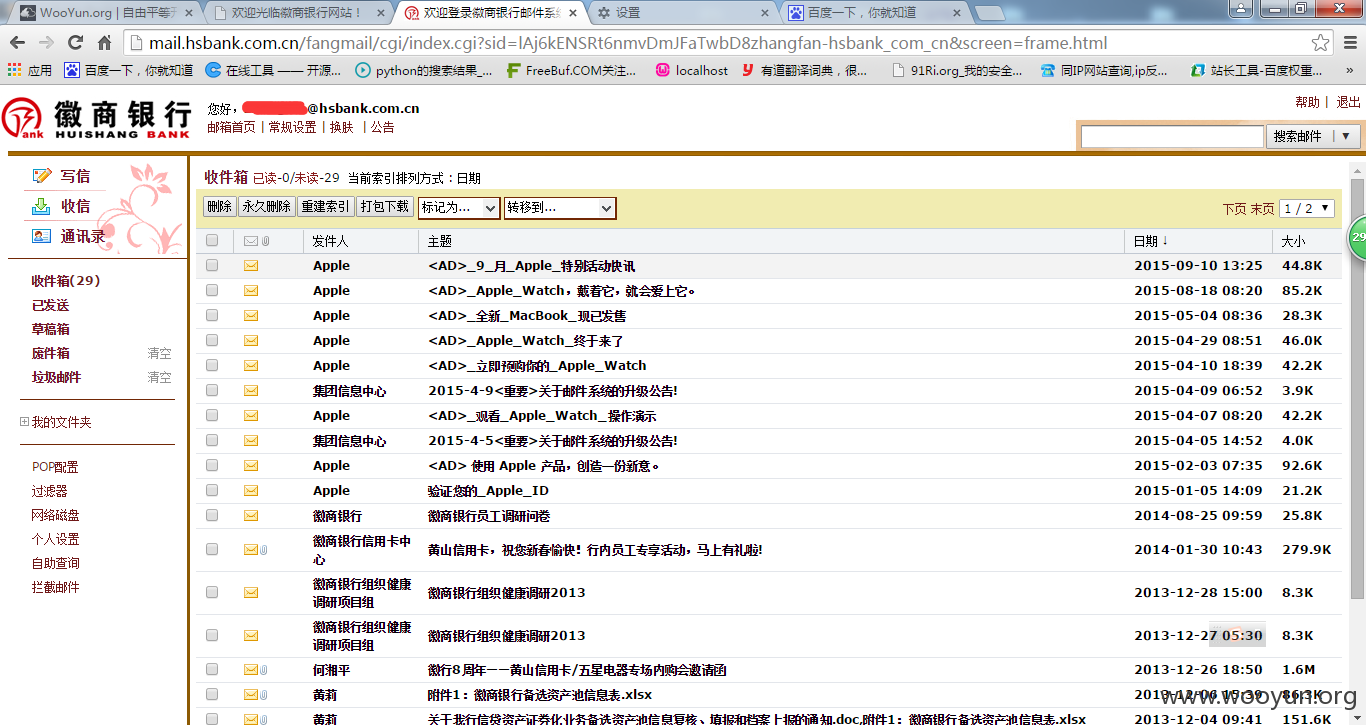The height and width of the screenshot is (725, 1366).
Task: Sort by 发件人 column header
Action: [330, 241]
